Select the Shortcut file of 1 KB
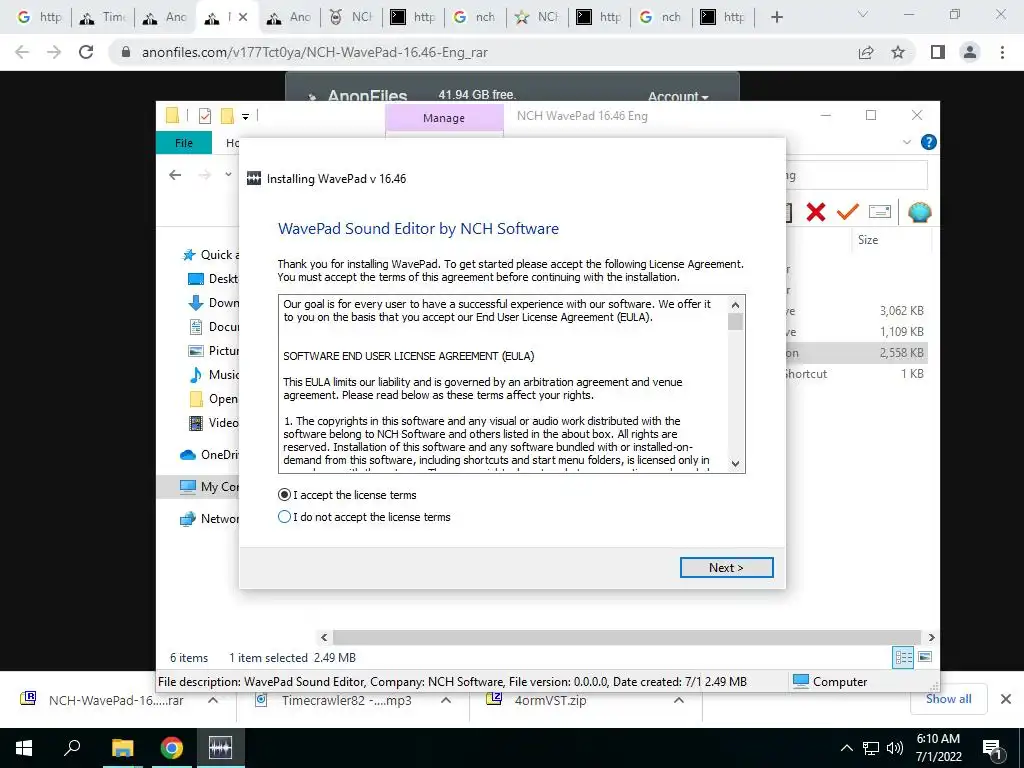1024x768 pixels. [856, 374]
